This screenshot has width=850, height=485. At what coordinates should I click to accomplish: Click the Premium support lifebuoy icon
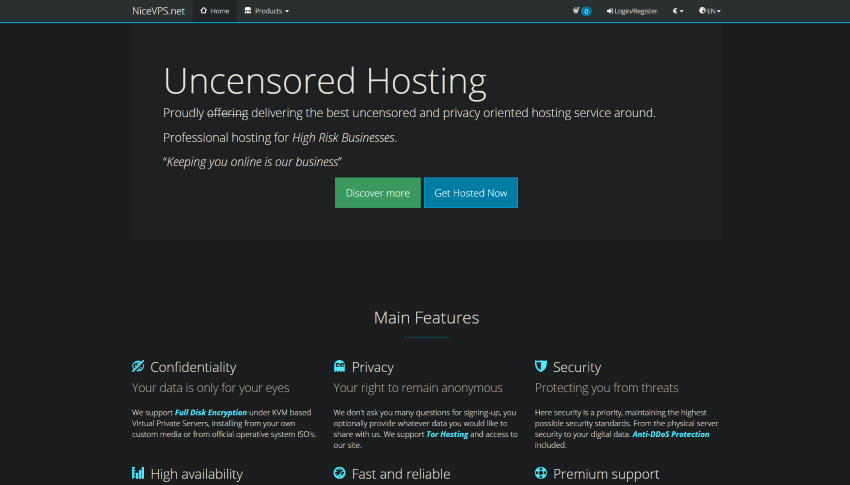(x=541, y=473)
